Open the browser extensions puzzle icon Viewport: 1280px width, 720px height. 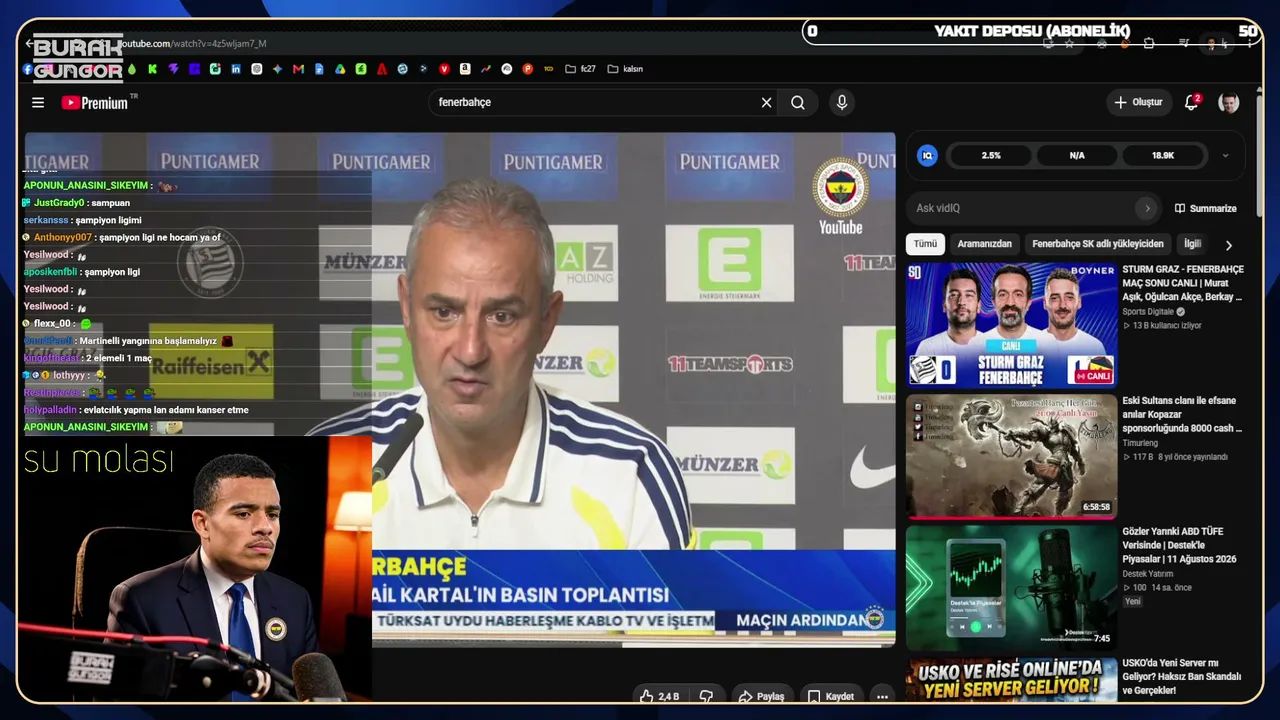tap(1149, 43)
